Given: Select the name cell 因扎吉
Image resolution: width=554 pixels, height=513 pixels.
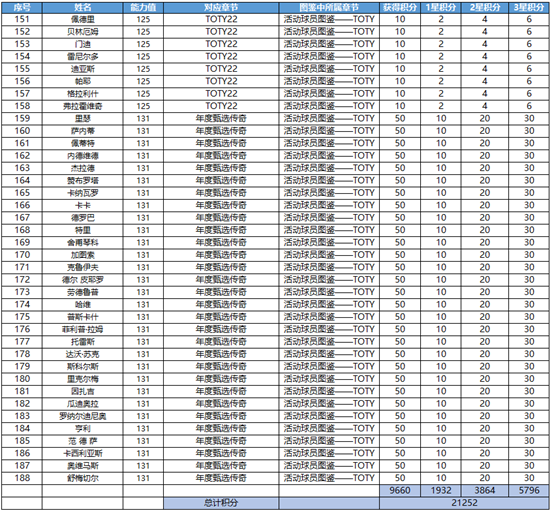Looking at the screenshot, I should click(x=83, y=391).
